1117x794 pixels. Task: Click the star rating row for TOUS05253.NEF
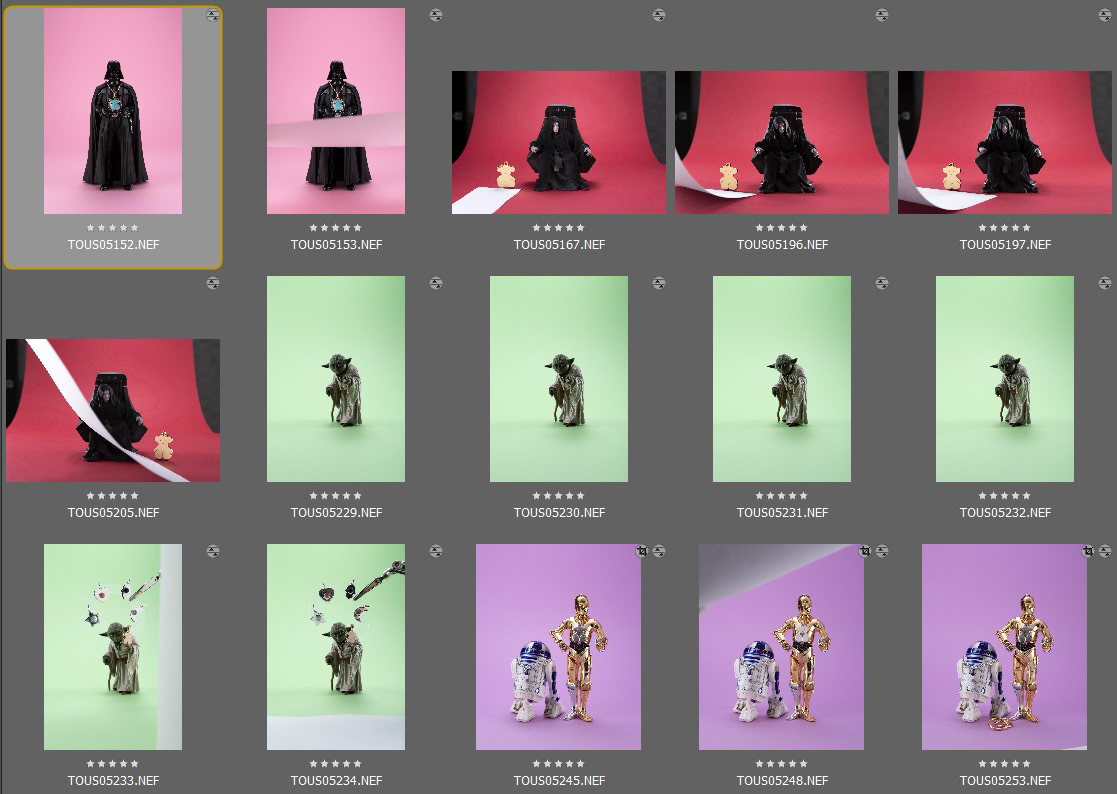[x=1004, y=763]
